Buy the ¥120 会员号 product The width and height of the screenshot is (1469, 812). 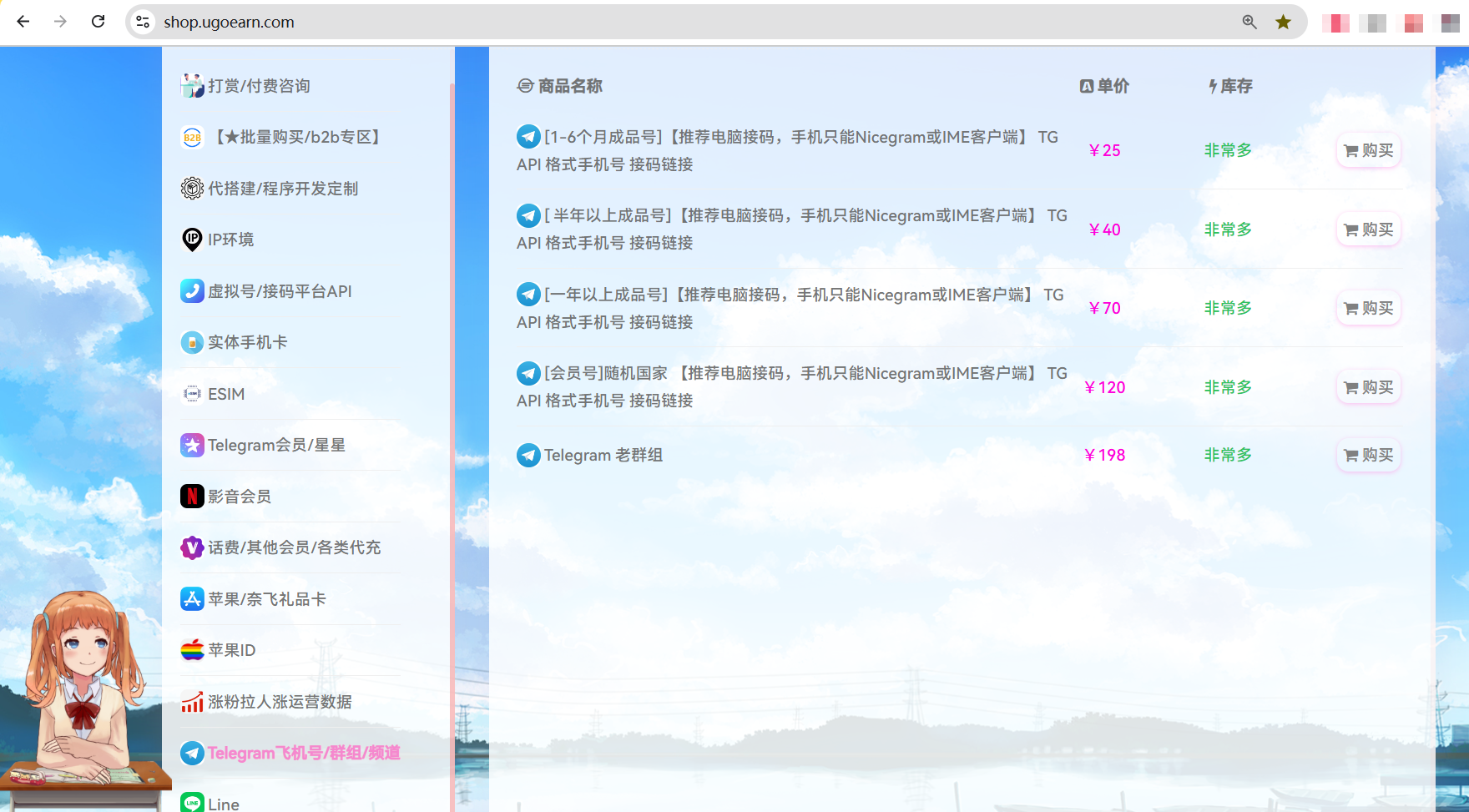1369,387
